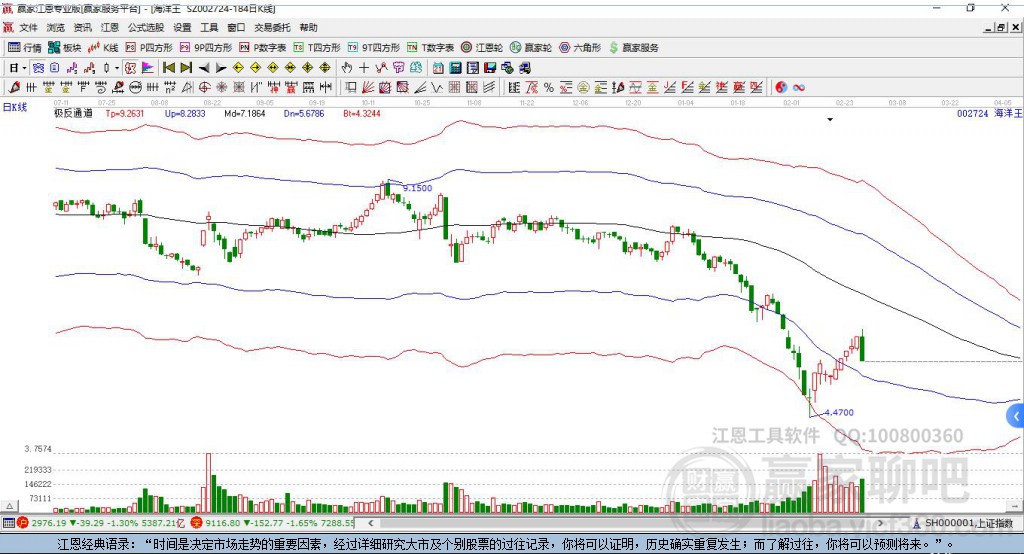Switch to K线 candlestick chart

[x=103, y=48]
